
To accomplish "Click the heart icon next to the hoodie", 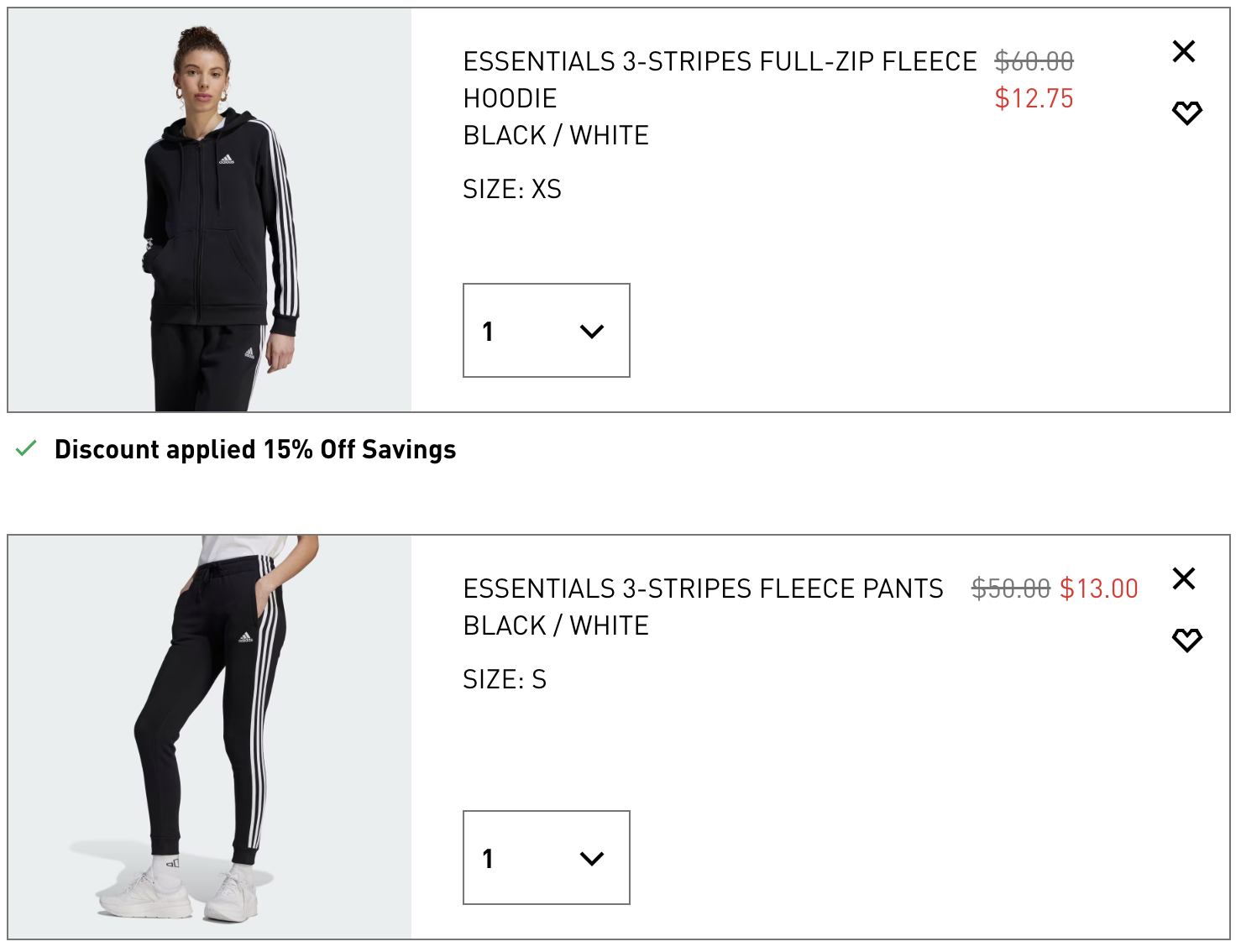I will [x=1186, y=112].
